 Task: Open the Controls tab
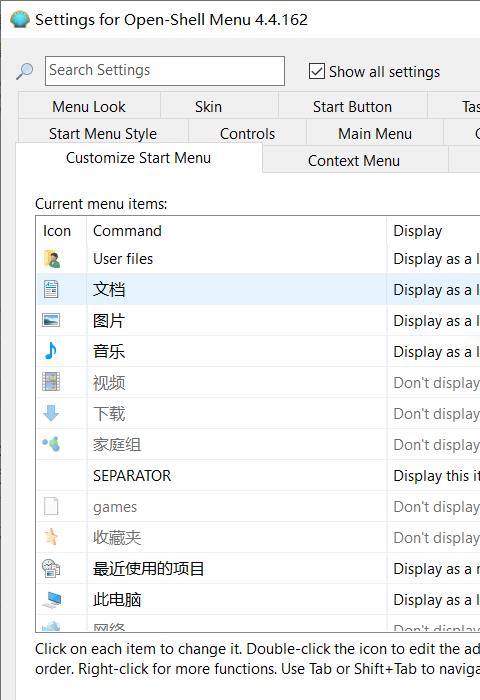coord(247,133)
